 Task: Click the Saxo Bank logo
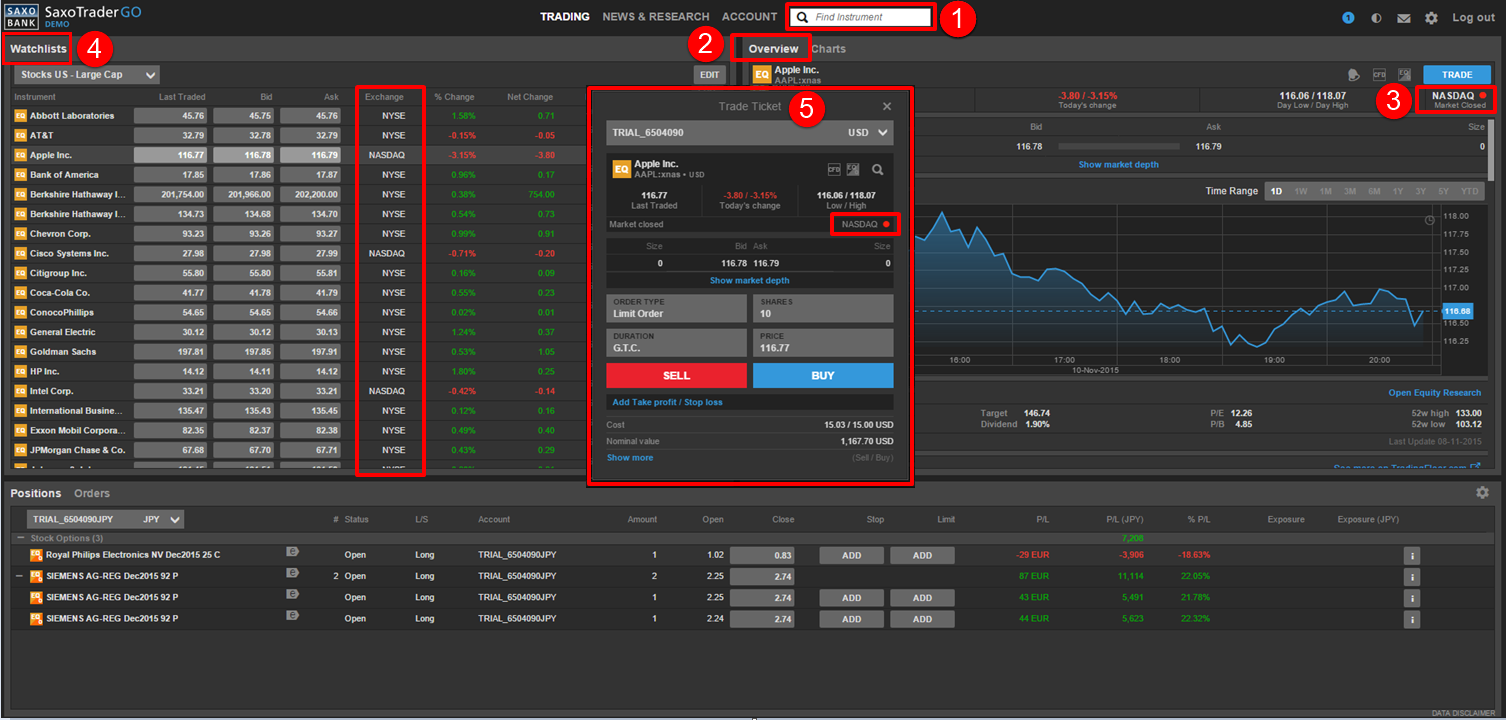tap(20, 17)
